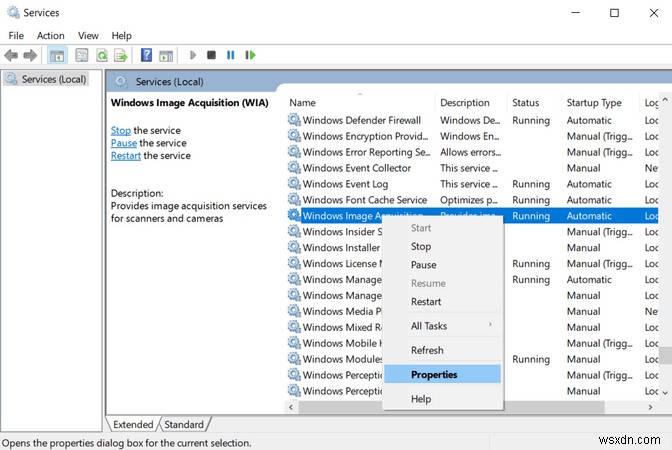Open the toolbar Properties sheet icon
Screen dimensions: 672x450
pos(81,55)
